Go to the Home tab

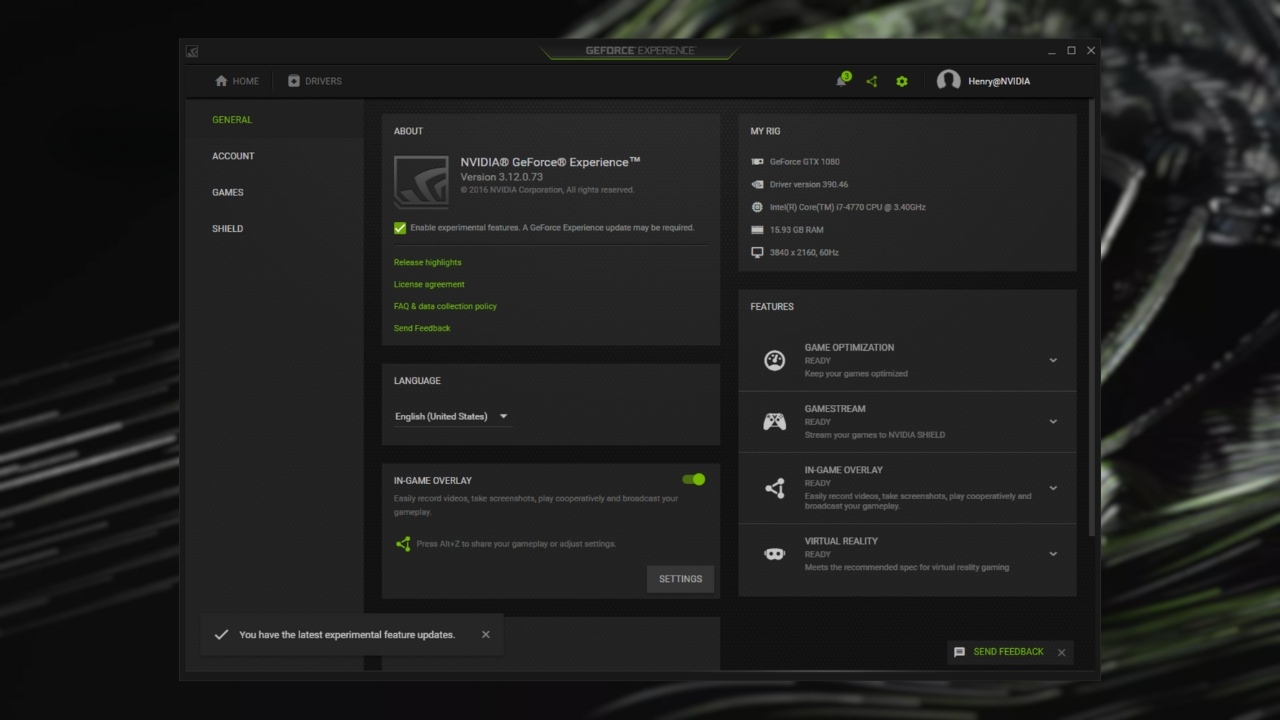coord(237,81)
